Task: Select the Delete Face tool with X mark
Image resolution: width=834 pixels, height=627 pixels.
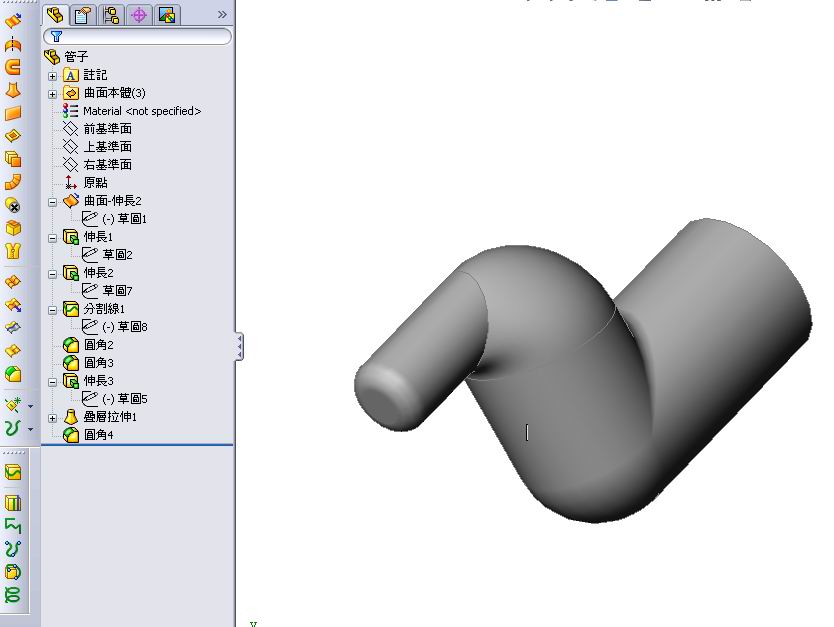Action: (13, 205)
